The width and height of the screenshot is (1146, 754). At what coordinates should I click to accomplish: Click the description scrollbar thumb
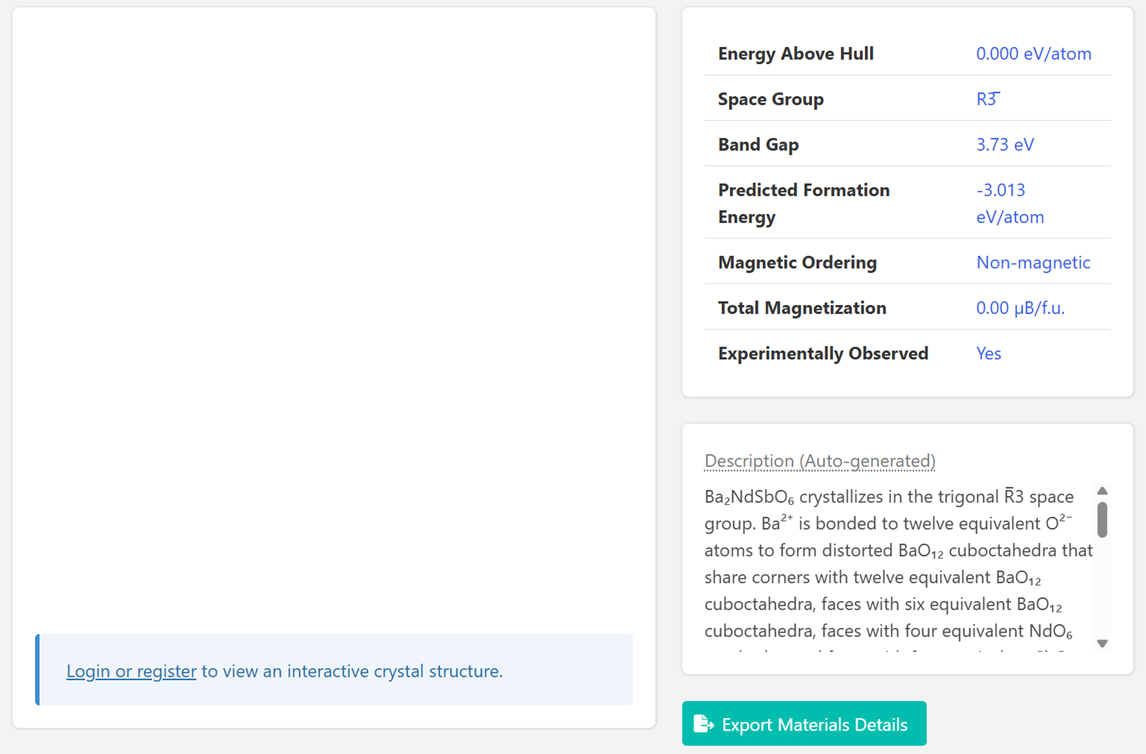(1102, 519)
